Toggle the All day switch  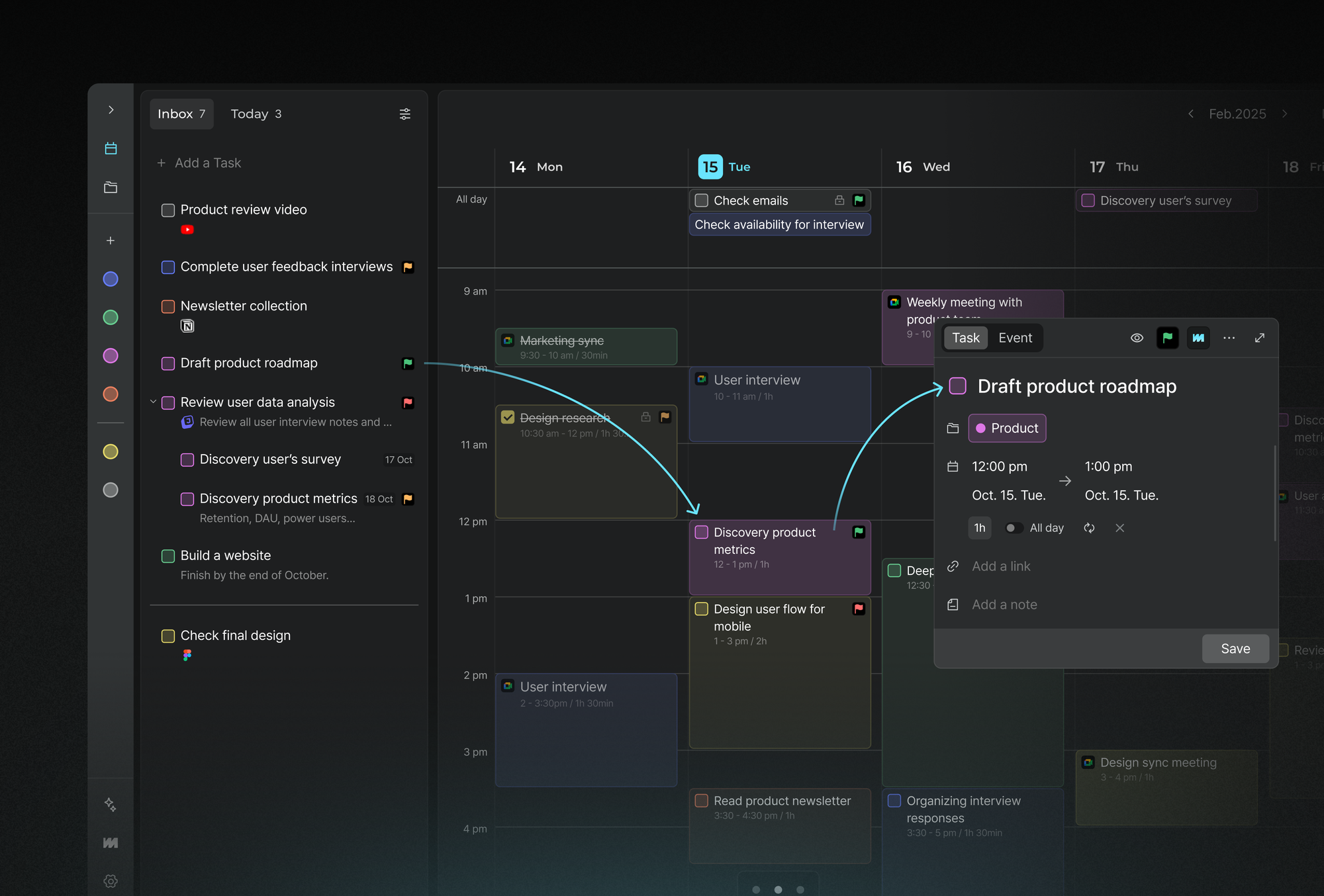[1013, 528]
